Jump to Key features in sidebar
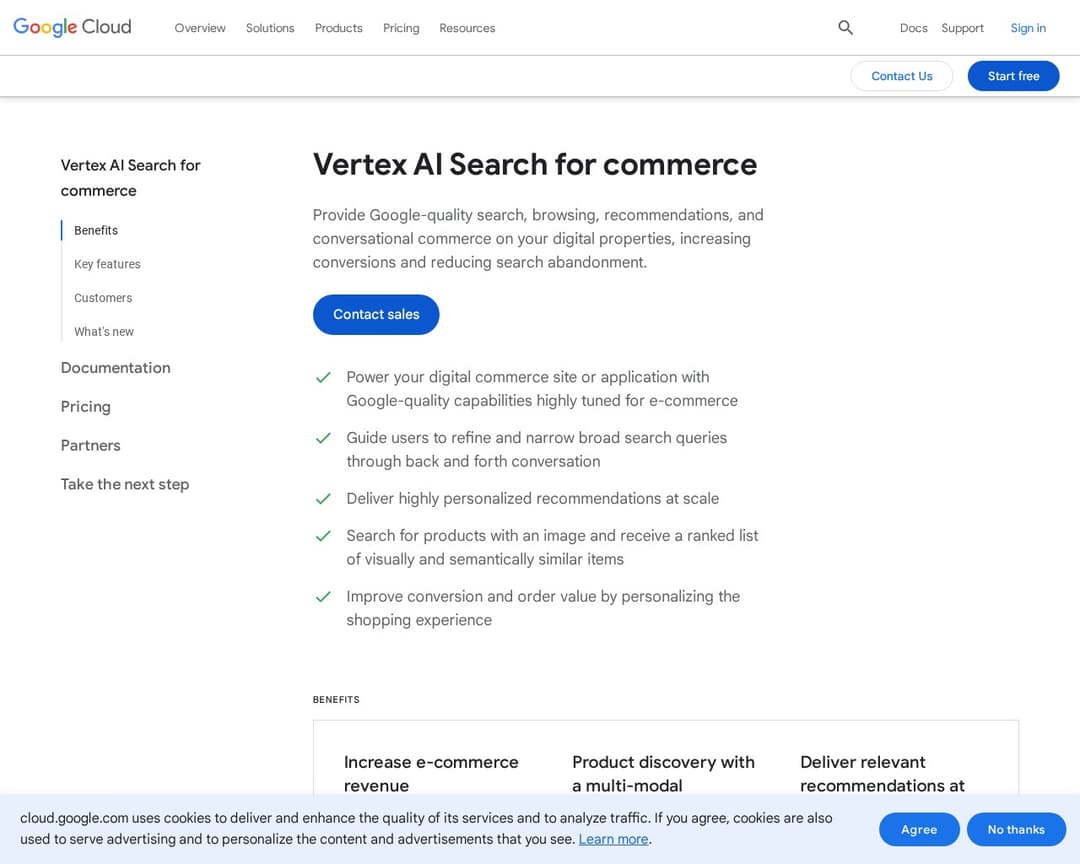 (107, 264)
